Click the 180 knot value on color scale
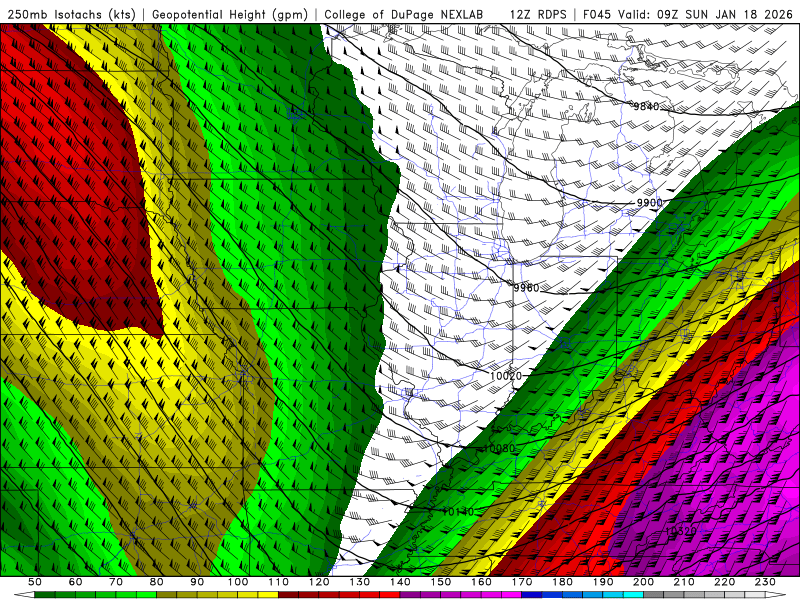 [562, 582]
